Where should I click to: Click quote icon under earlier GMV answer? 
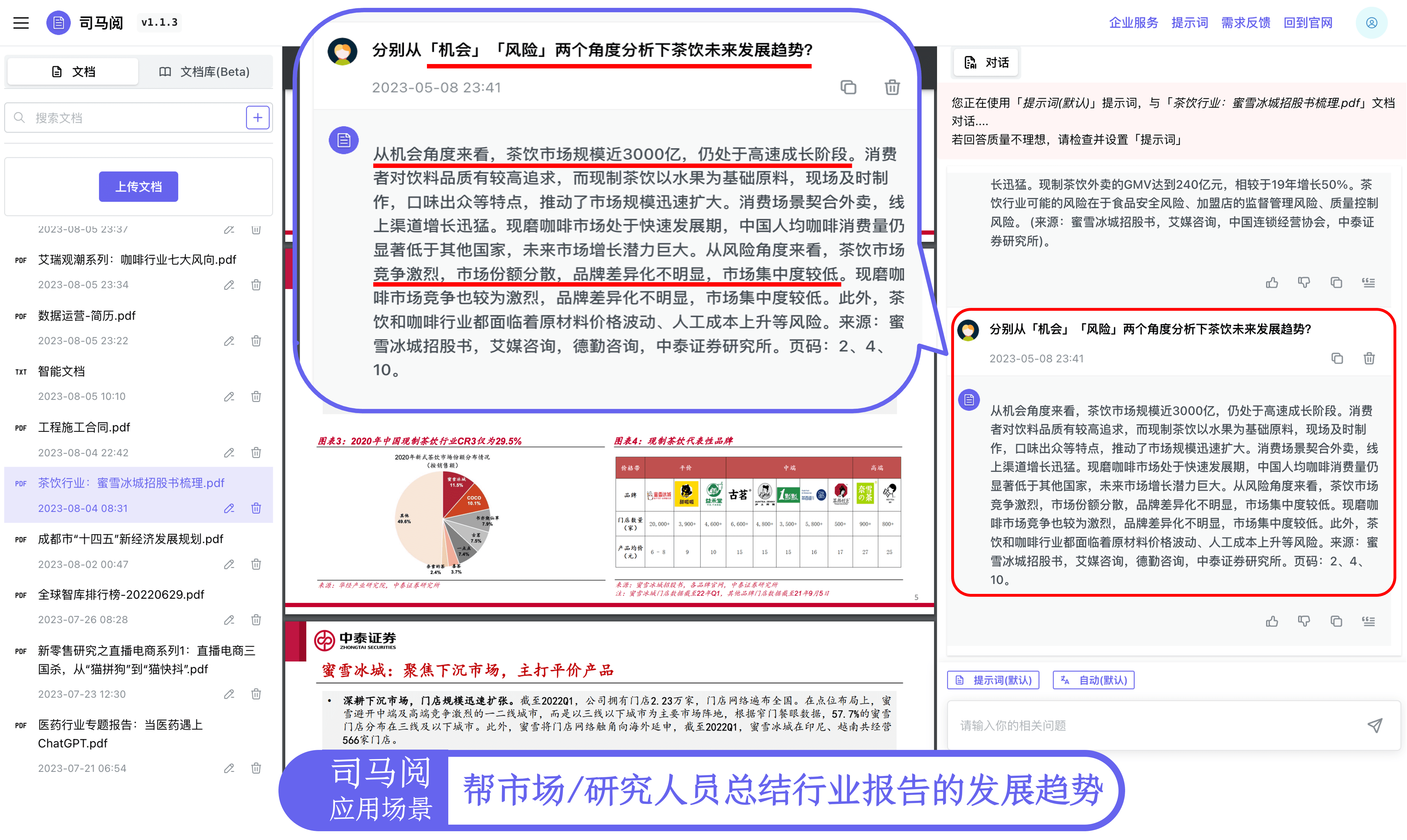click(1368, 283)
